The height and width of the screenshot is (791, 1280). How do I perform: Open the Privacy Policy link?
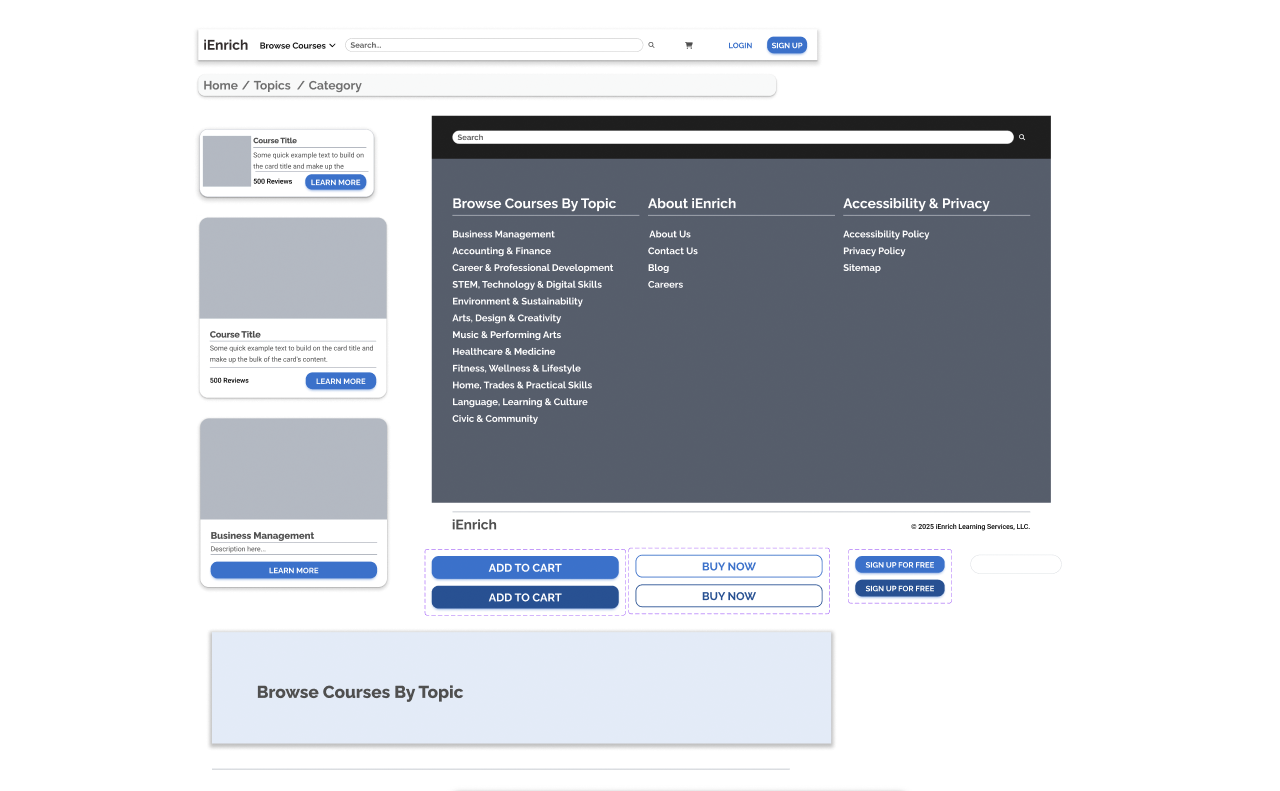(874, 251)
